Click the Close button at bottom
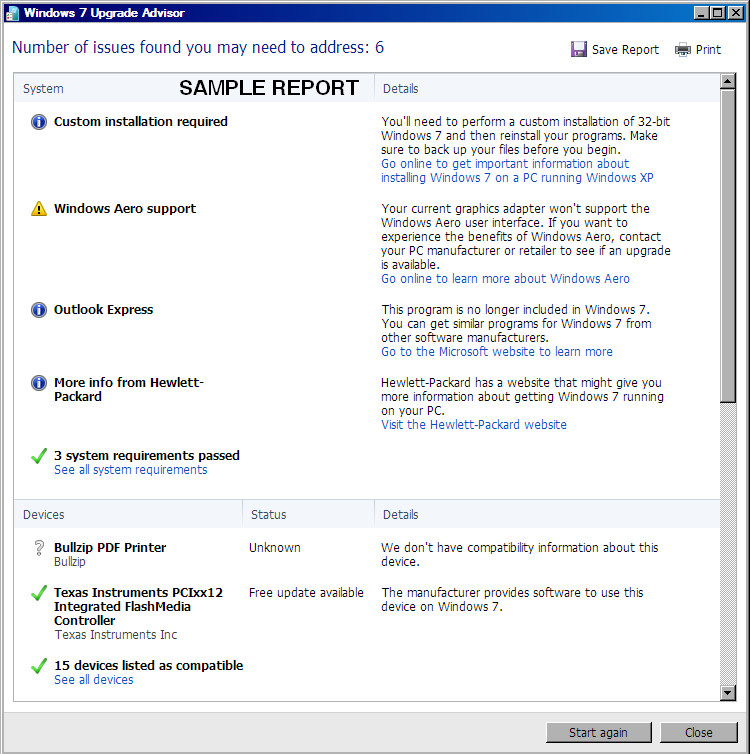This screenshot has height=754, width=750. coord(699,732)
